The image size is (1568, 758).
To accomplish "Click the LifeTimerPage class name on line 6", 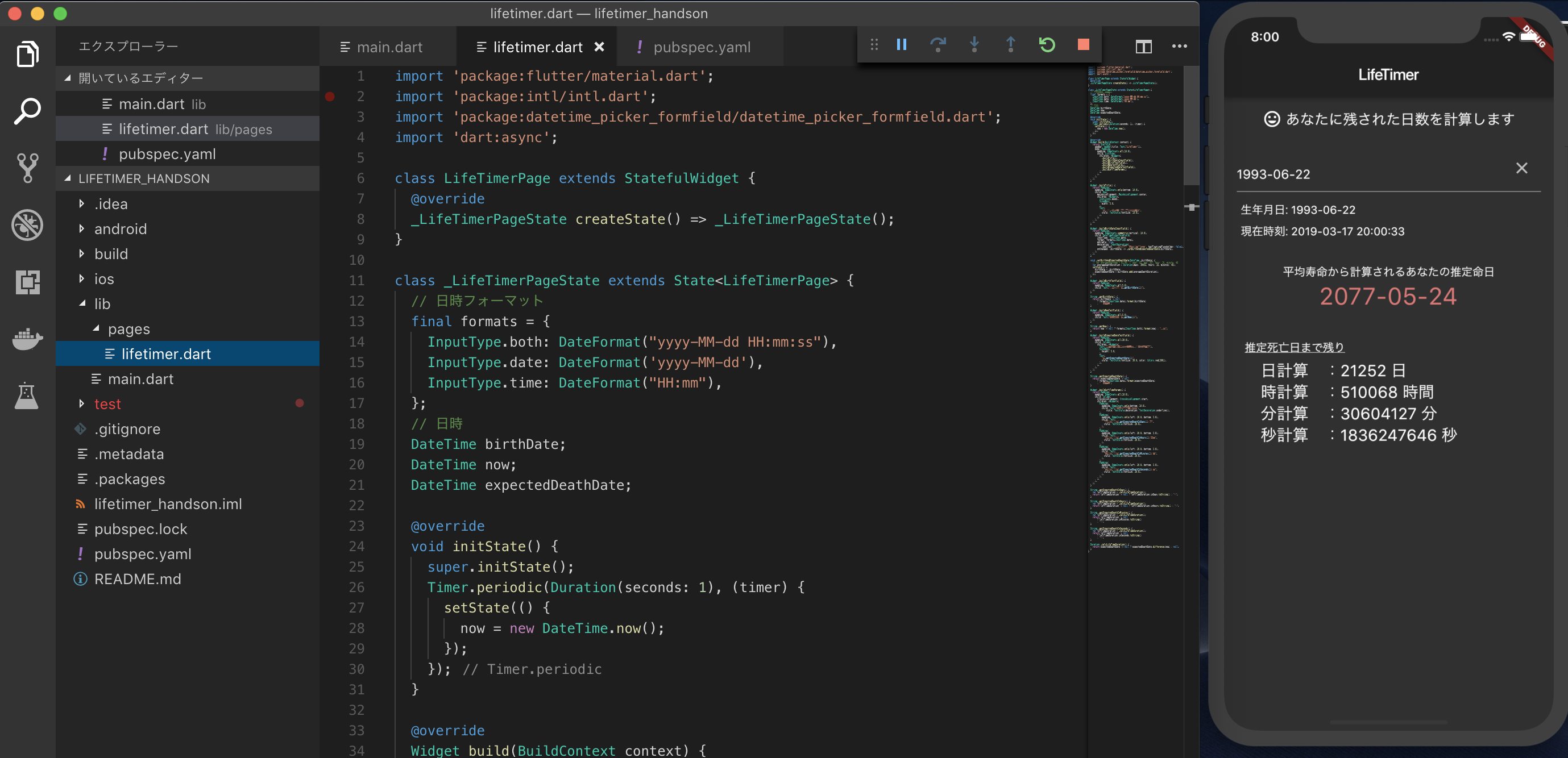I will pyautogui.click(x=497, y=178).
